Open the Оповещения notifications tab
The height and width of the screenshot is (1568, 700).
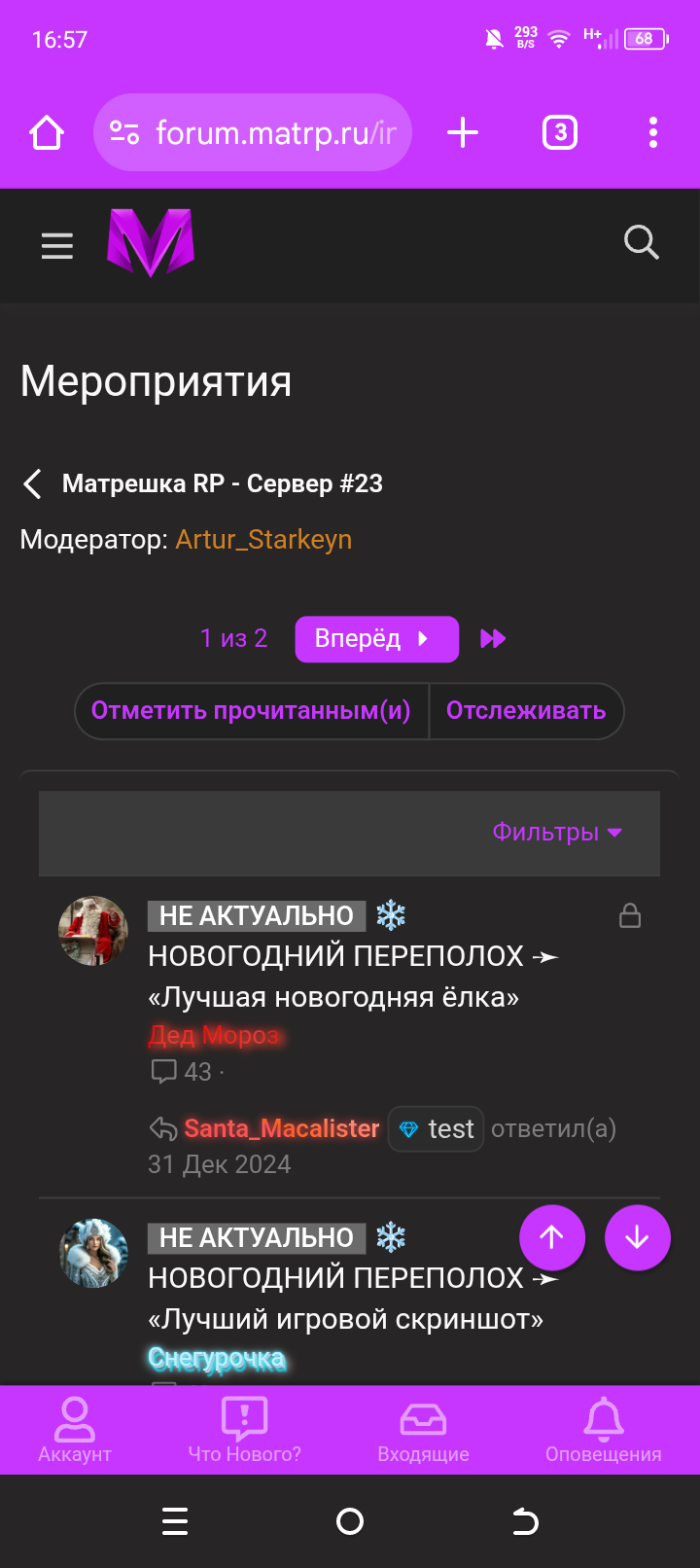coord(603,1430)
